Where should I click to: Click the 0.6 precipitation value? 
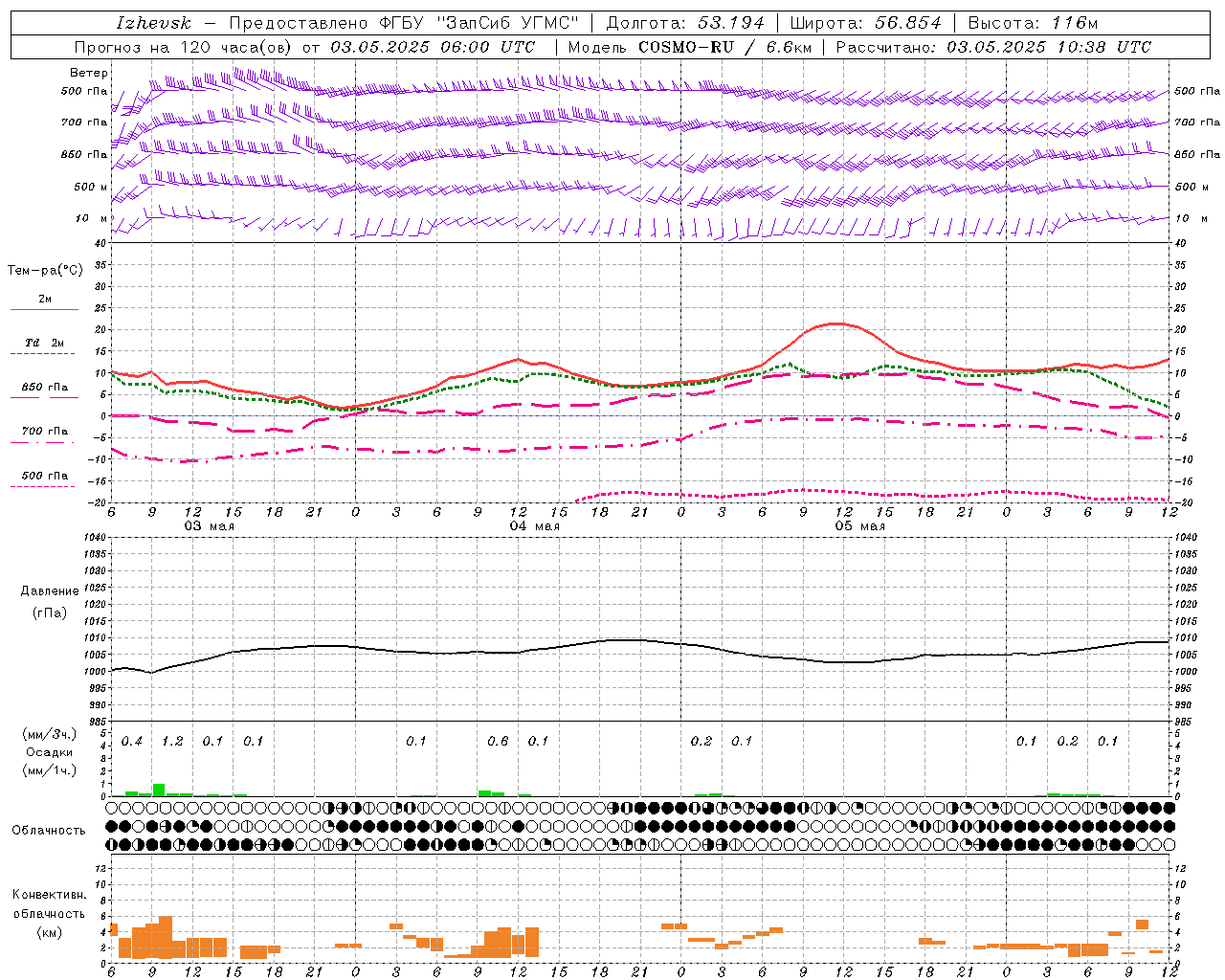click(x=498, y=741)
